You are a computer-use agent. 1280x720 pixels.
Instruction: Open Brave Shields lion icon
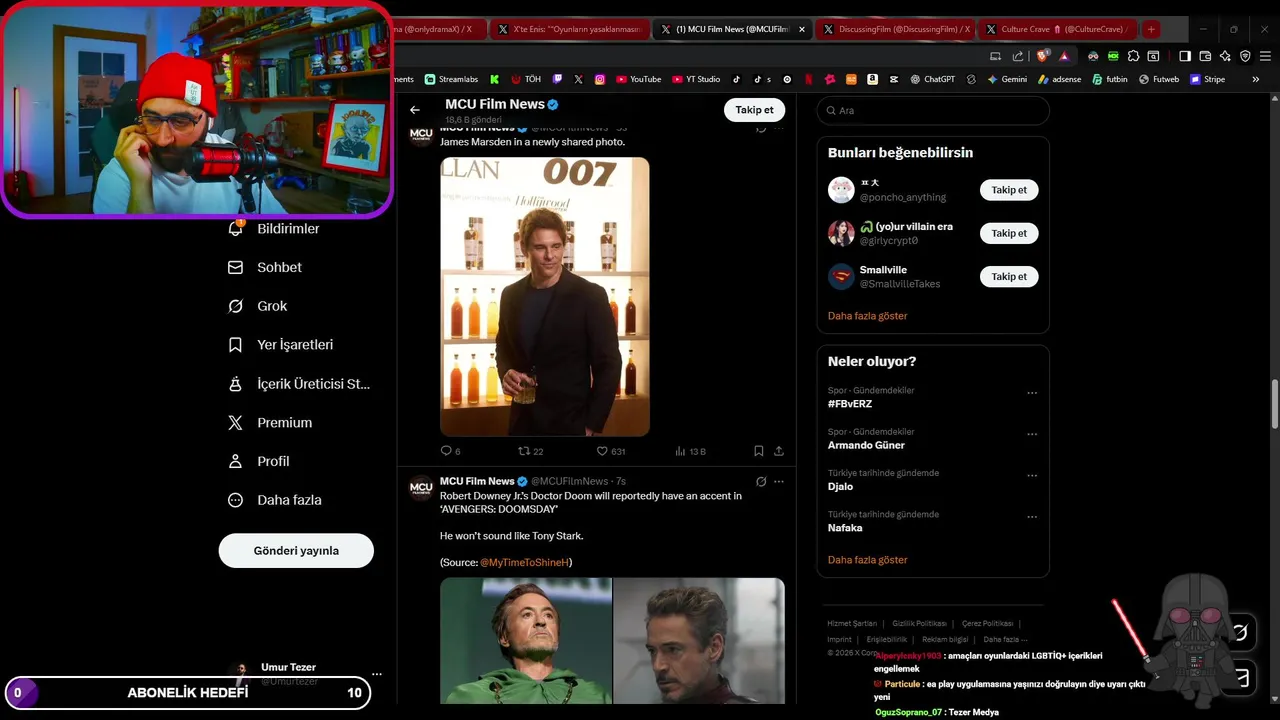tap(1043, 56)
